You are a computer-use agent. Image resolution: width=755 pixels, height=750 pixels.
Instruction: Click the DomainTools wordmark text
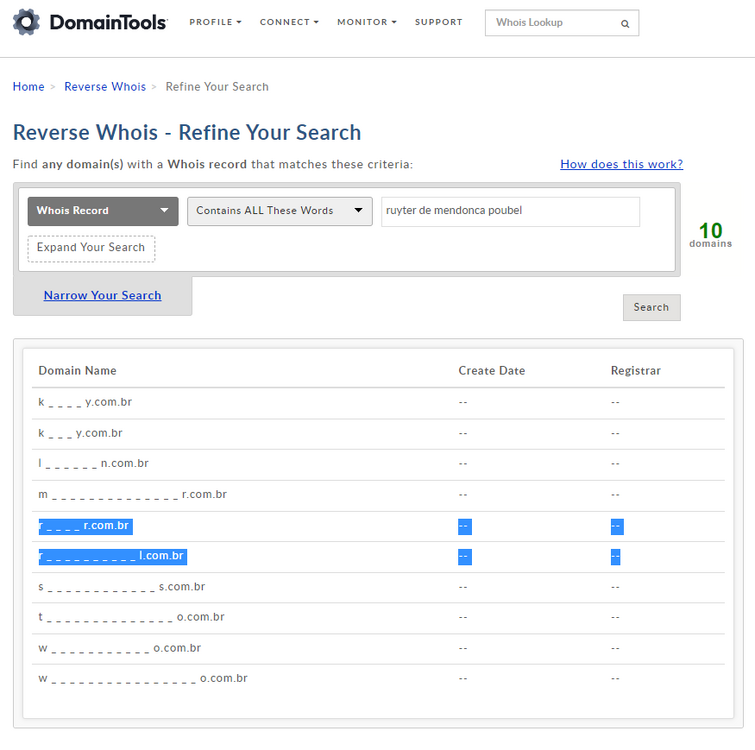tap(108, 22)
